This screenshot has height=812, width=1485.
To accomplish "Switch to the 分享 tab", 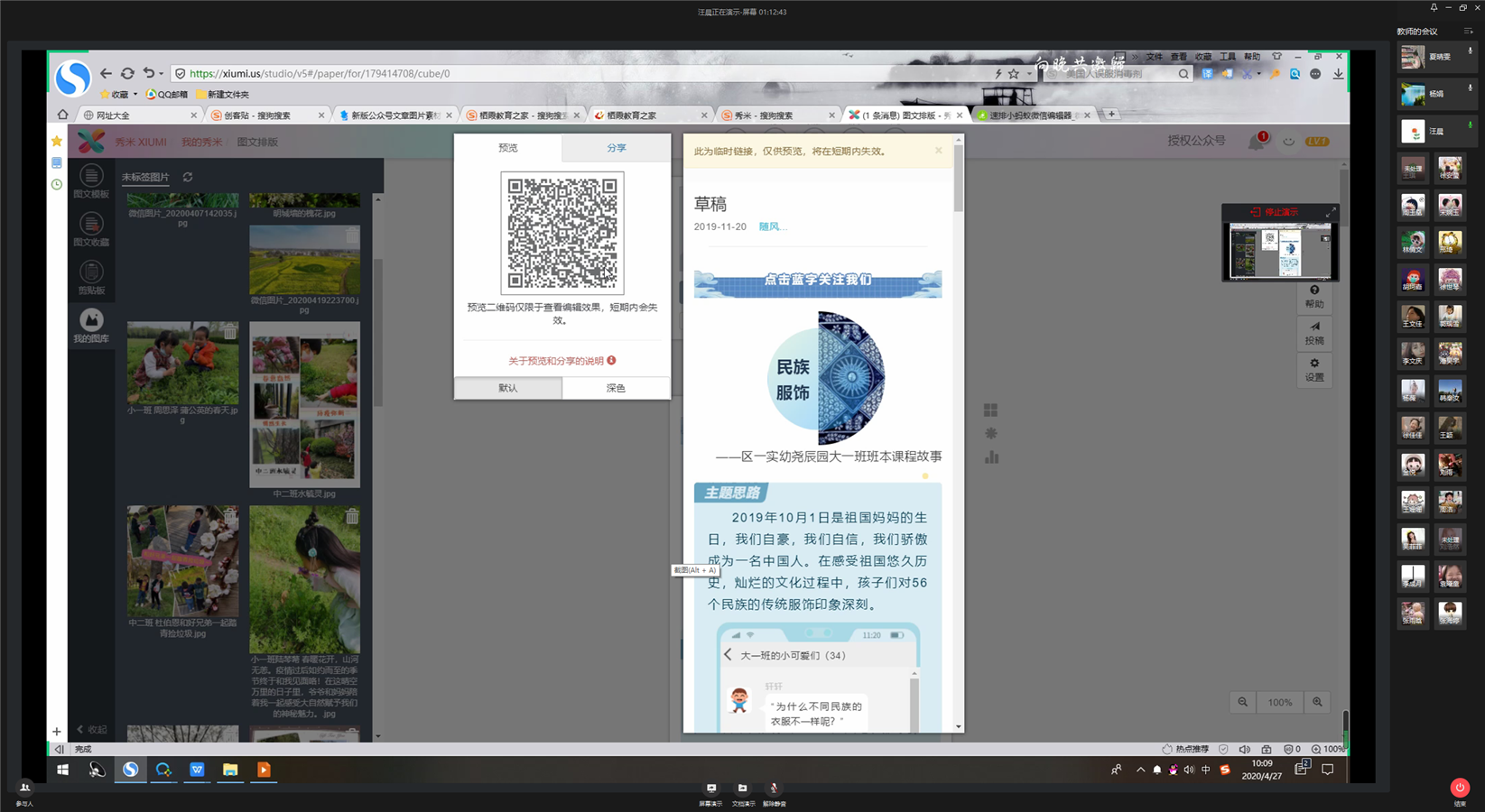I will [x=617, y=148].
